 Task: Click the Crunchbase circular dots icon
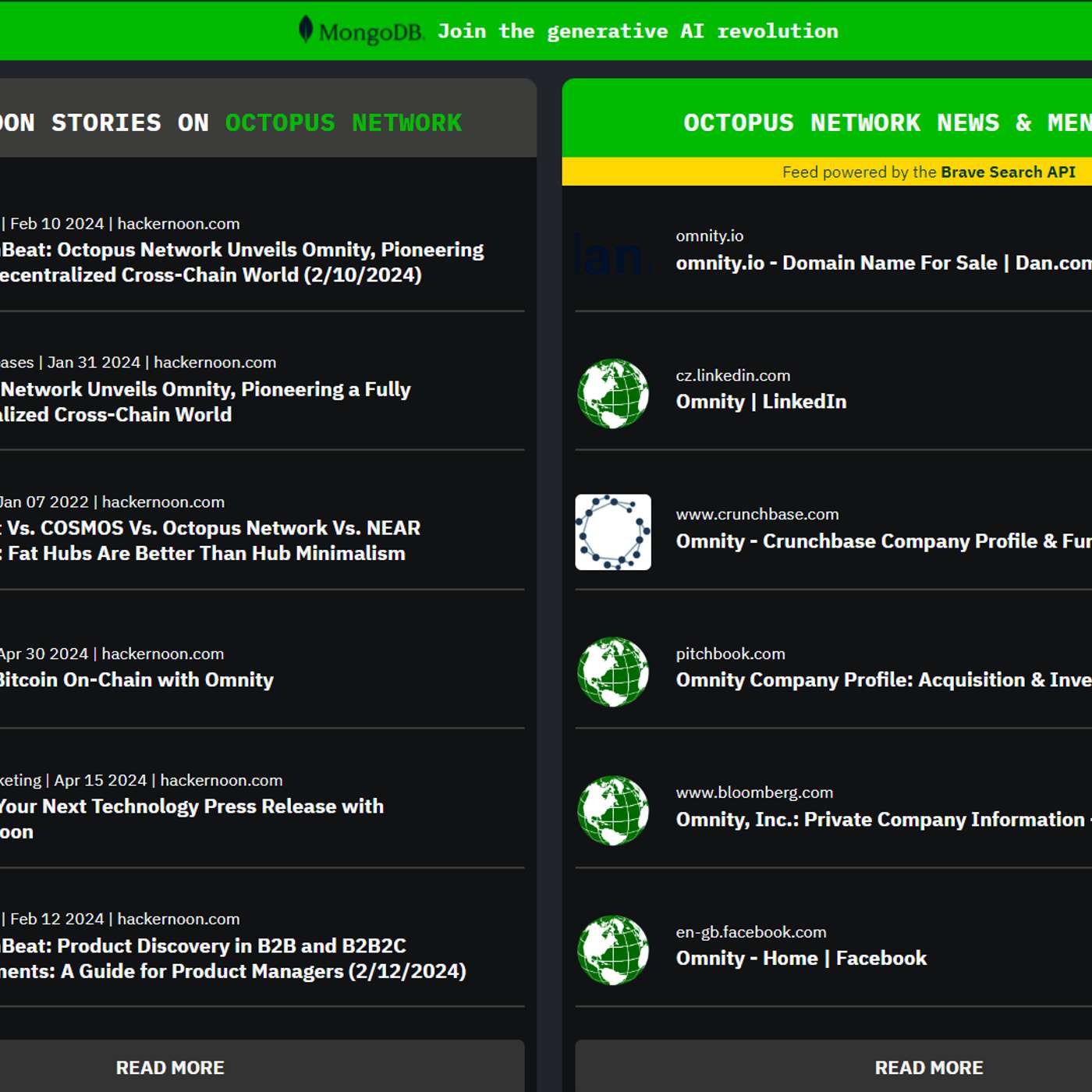[x=612, y=533]
